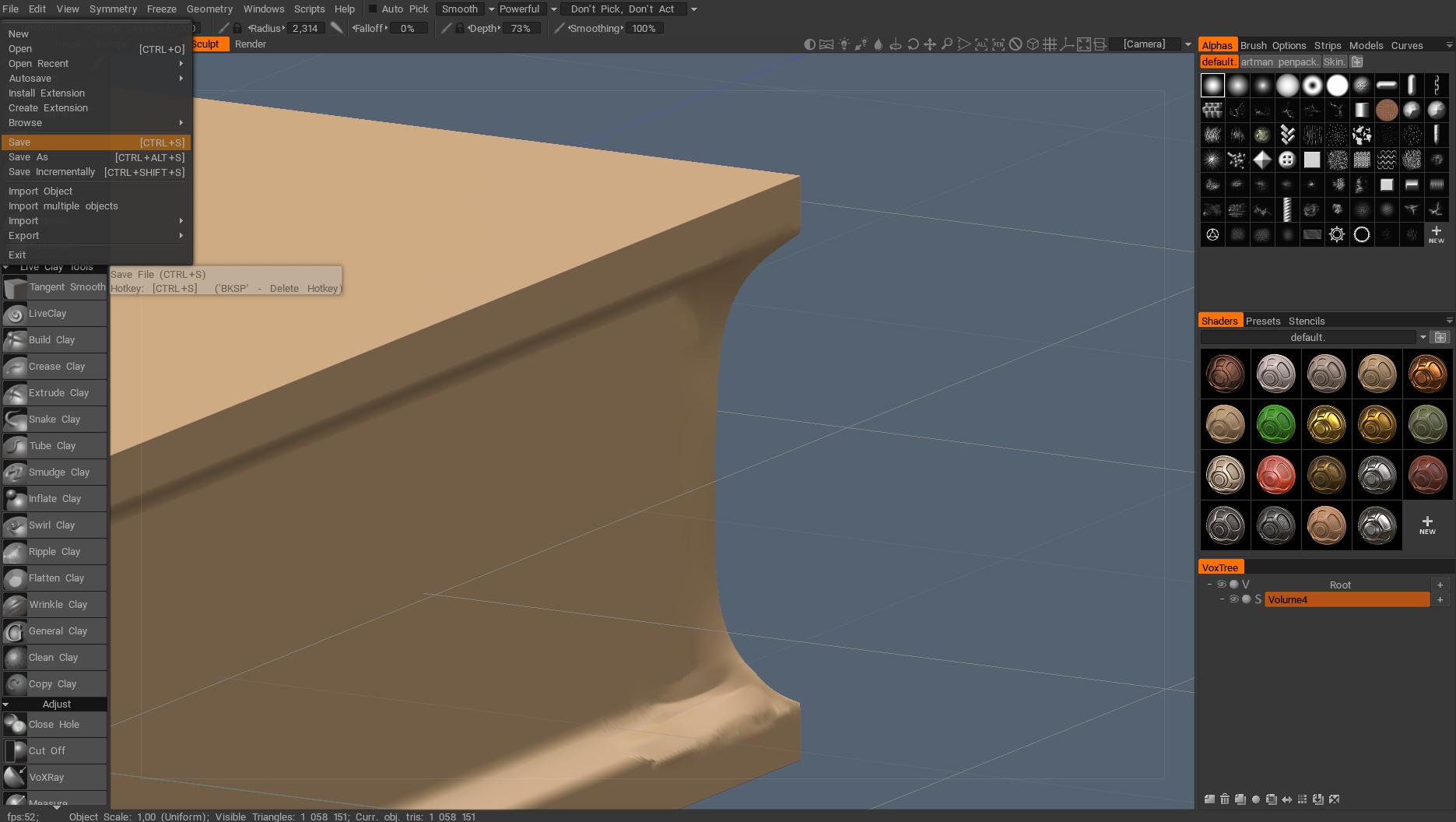
Task: Click the PEN selection mode icon
Action: point(998,44)
